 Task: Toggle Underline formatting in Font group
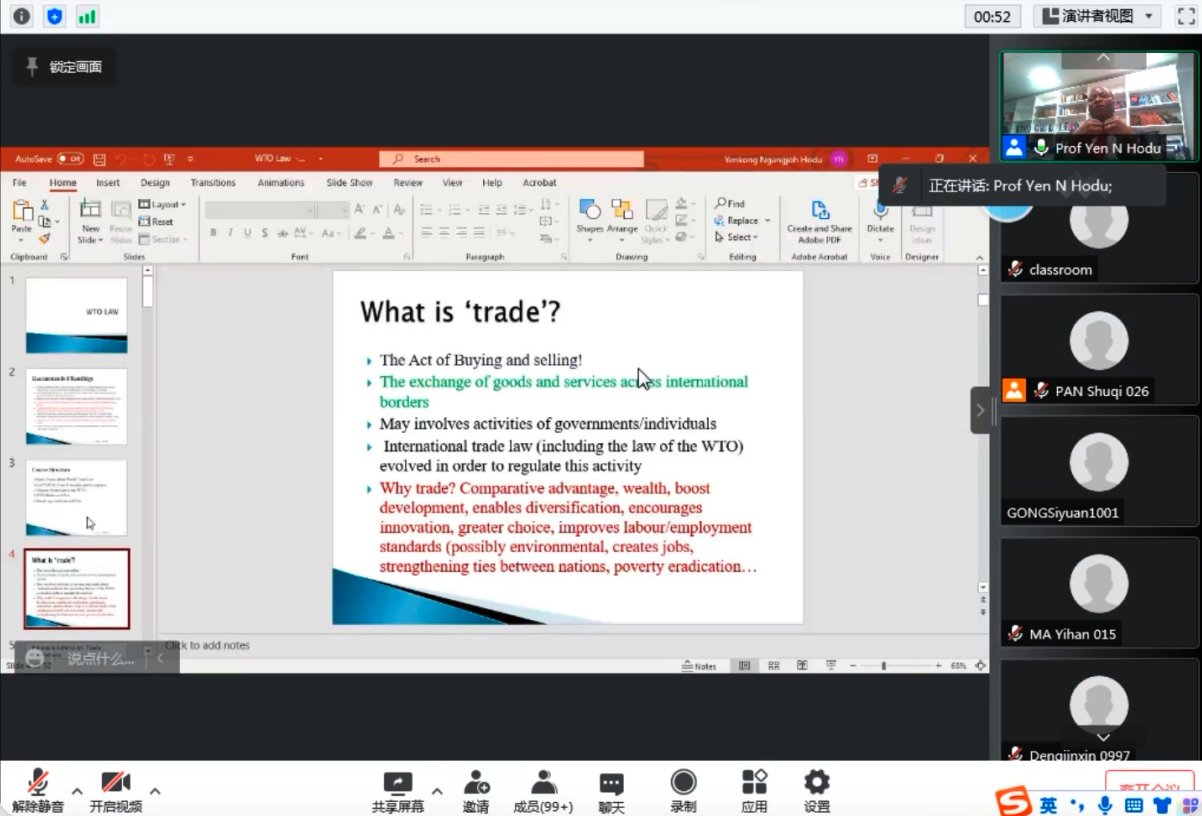(x=247, y=233)
